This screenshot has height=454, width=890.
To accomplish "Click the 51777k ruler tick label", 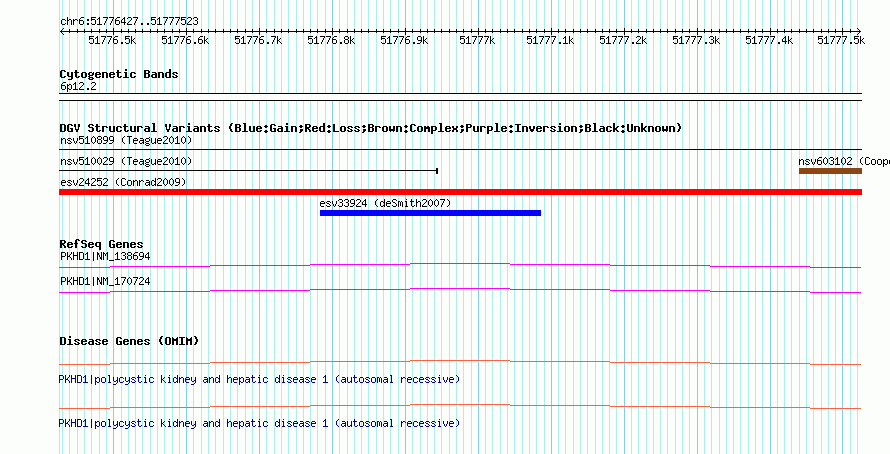I will (477, 40).
